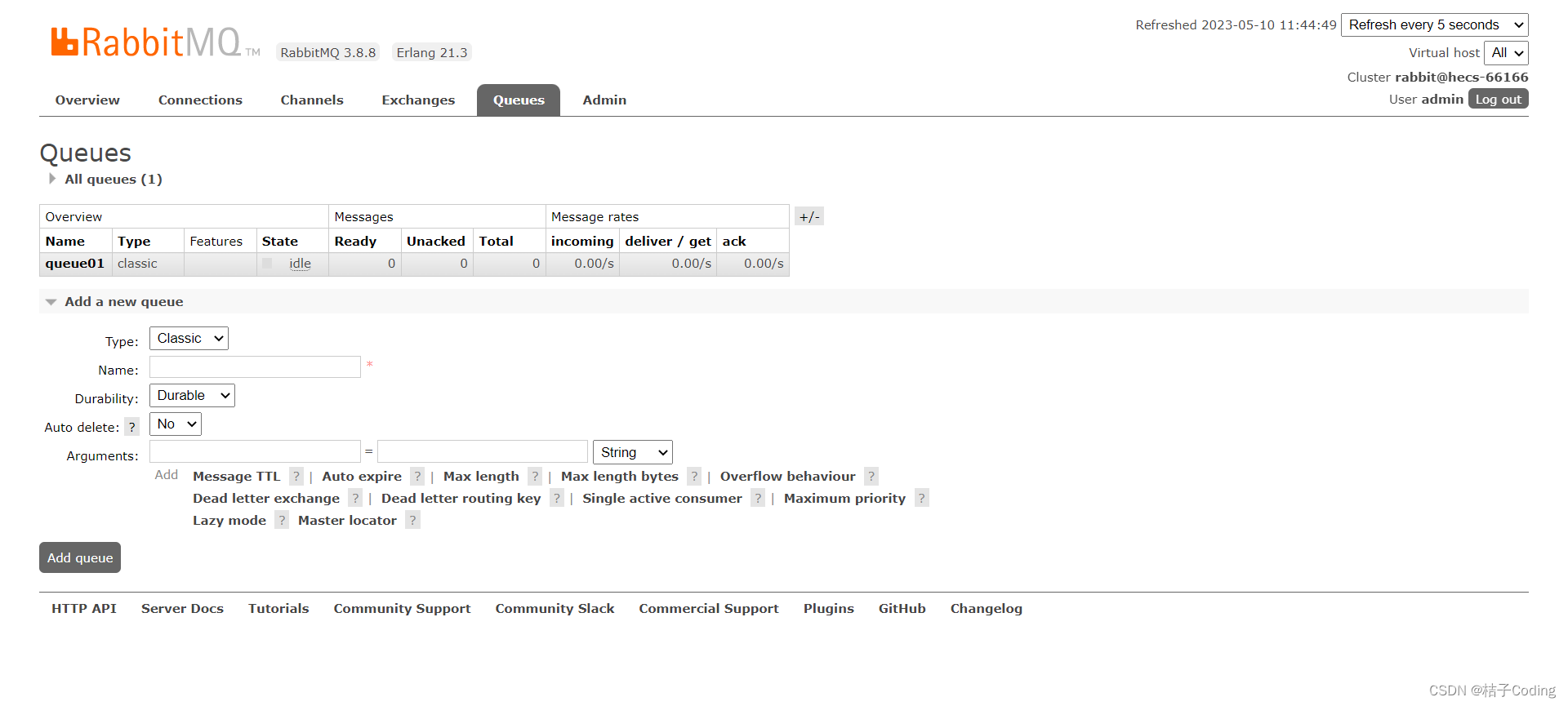Open help for Auto delete
Image resolution: width=1568 pixels, height=706 pixels.
click(x=131, y=427)
